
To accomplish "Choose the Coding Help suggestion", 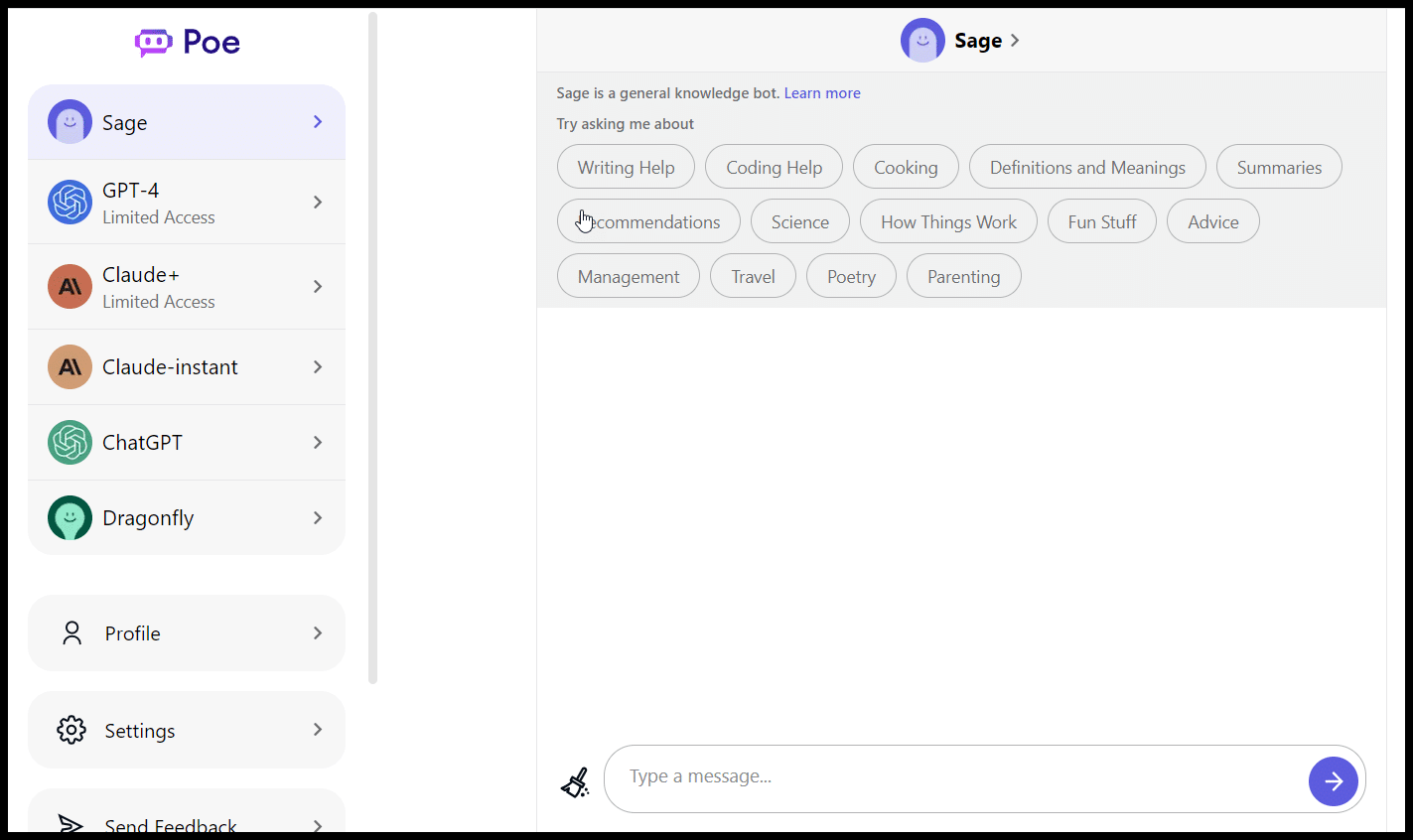I will click(774, 167).
